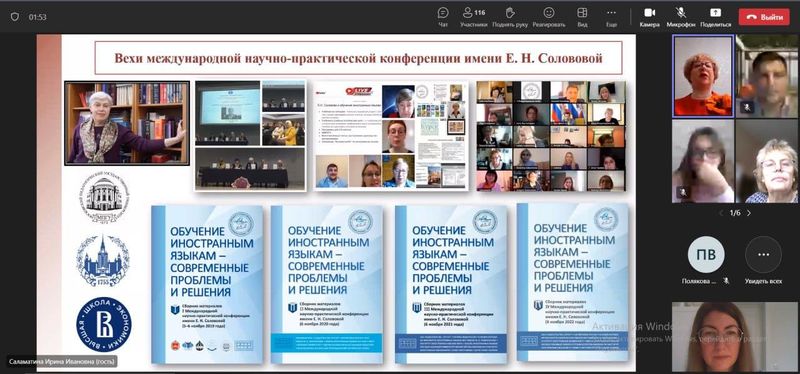Viewport: 800px width, 374px height.
Task: Go to previous participant page arrow
Action: pyautogui.click(x=721, y=213)
